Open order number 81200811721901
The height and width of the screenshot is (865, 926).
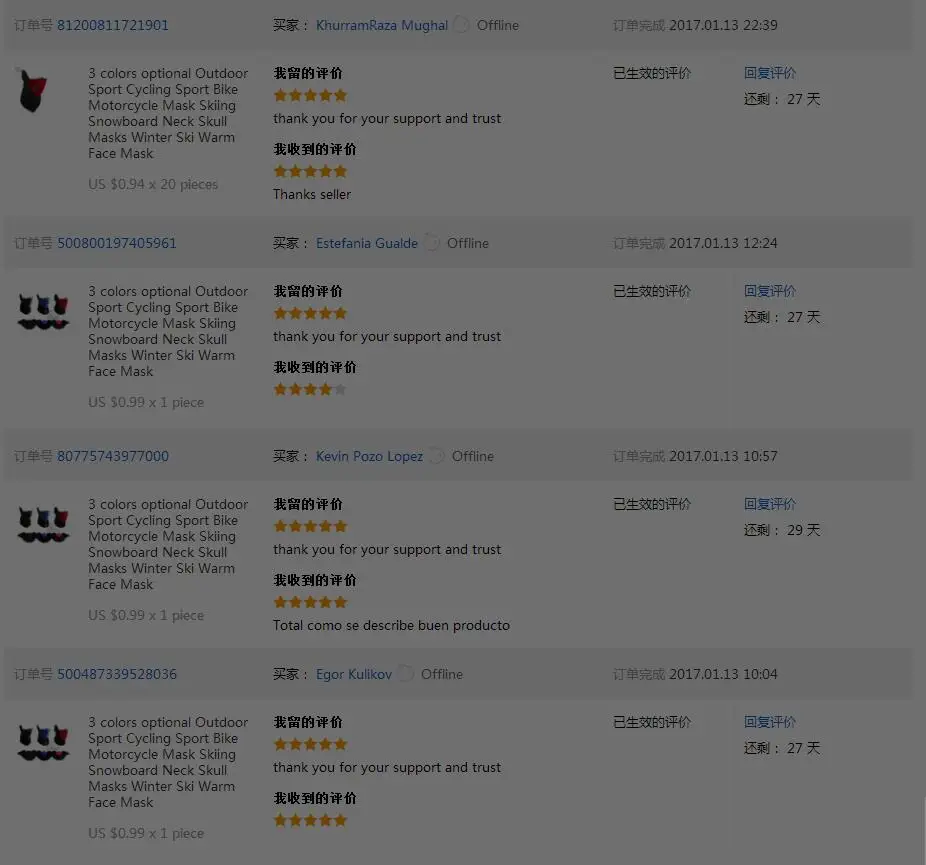(x=113, y=25)
